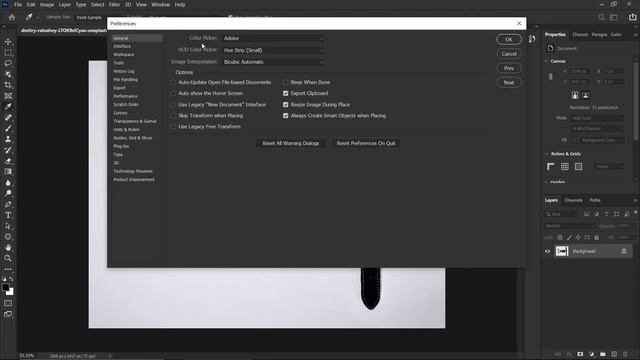
Task: Select the Horizontal Type tool
Action: click(8, 215)
